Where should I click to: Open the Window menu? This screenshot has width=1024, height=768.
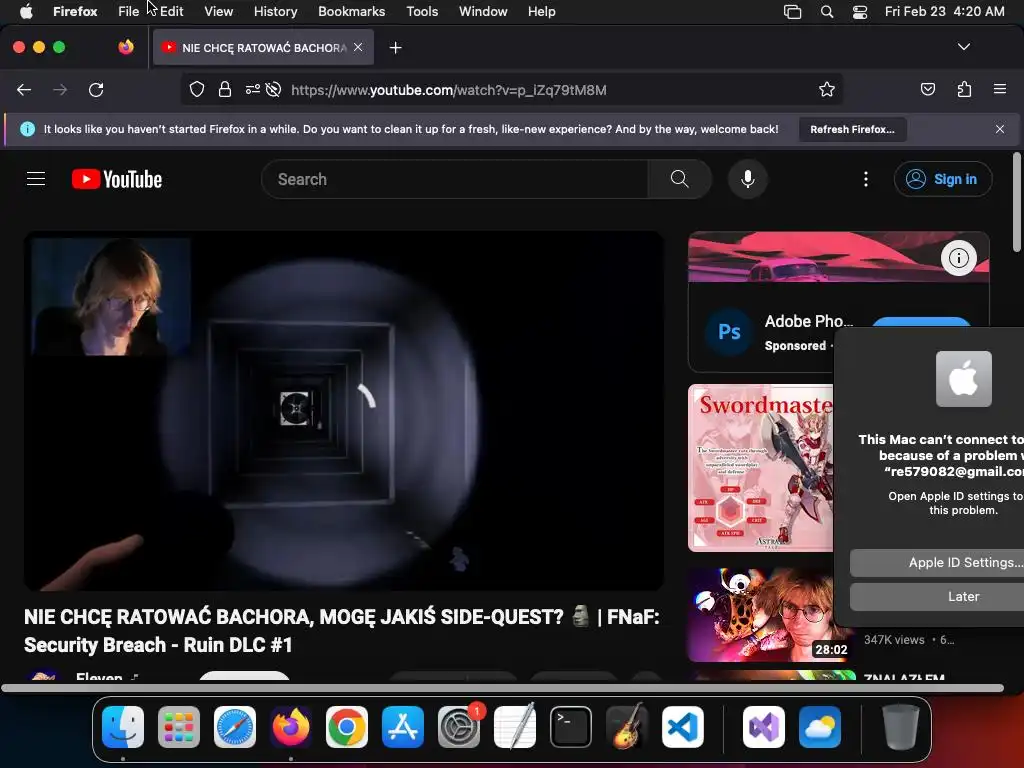tap(483, 11)
